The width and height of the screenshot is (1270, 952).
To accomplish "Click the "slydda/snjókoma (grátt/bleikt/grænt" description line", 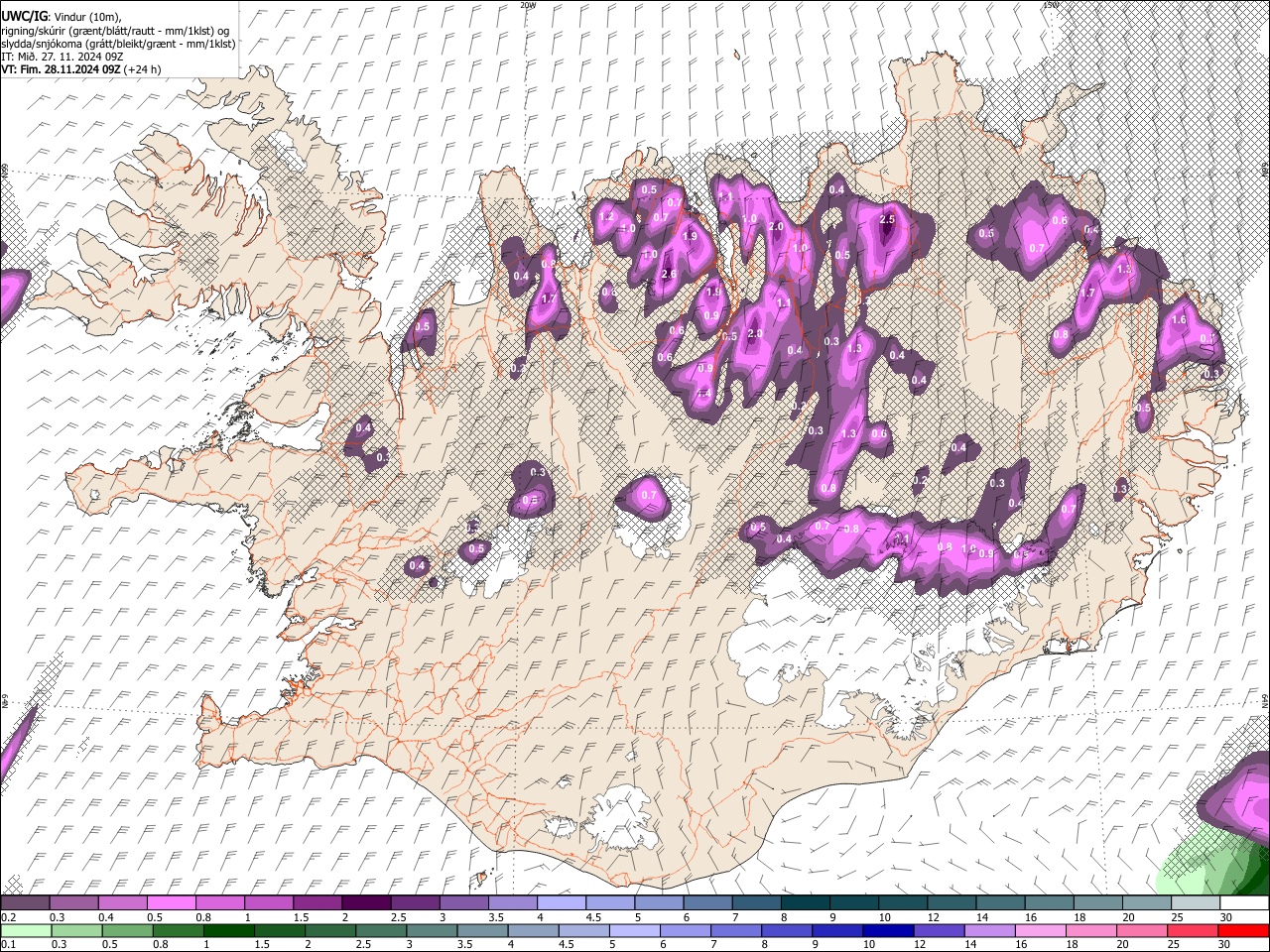I will pos(118,44).
